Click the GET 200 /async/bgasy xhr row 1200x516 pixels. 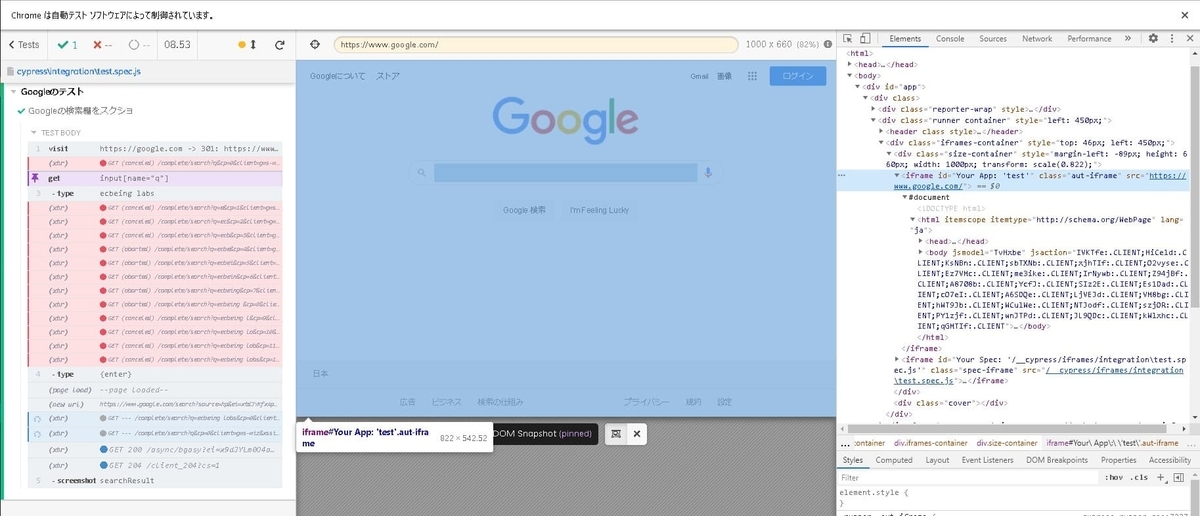pos(155,450)
